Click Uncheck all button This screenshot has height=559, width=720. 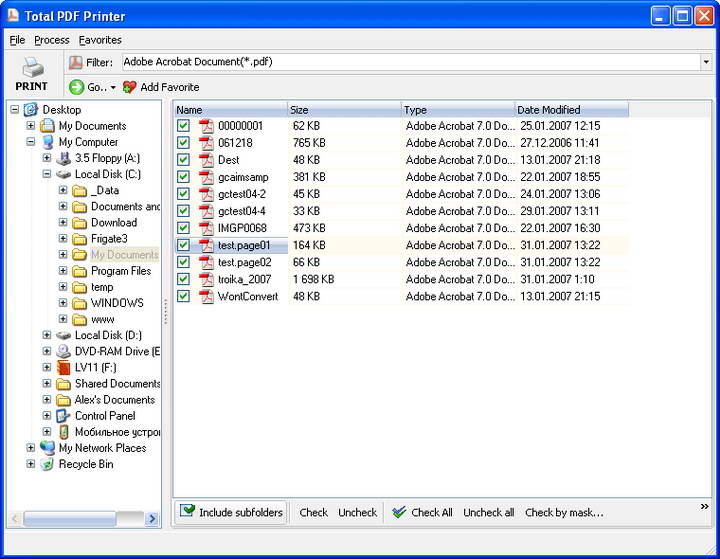click(489, 513)
